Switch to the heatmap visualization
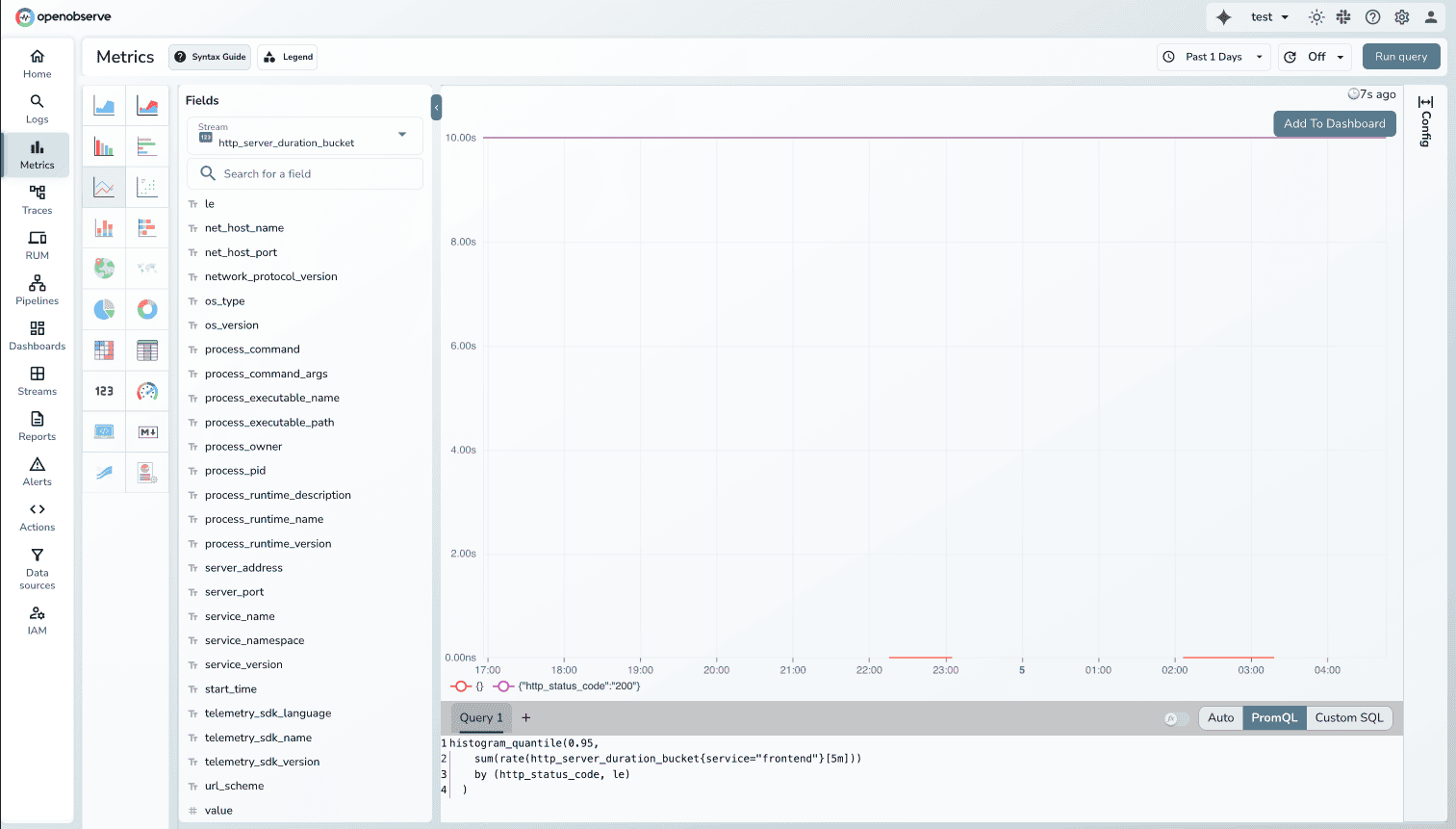Image resolution: width=1456 pixels, height=829 pixels. (x=103, y=350)
